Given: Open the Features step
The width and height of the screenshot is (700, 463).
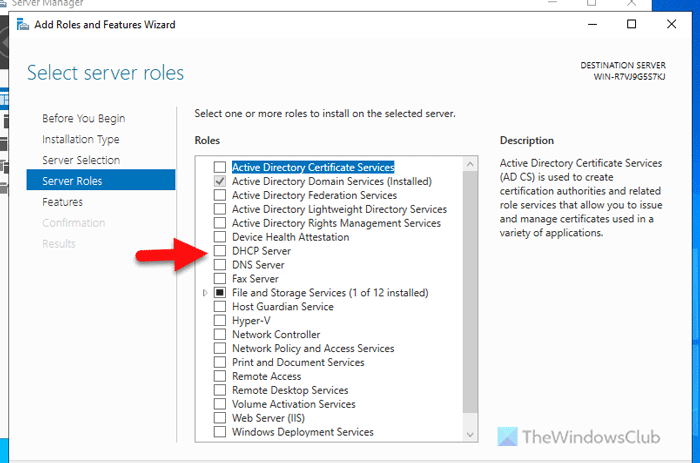Looking at the screenshot, I should pos(62,202).
